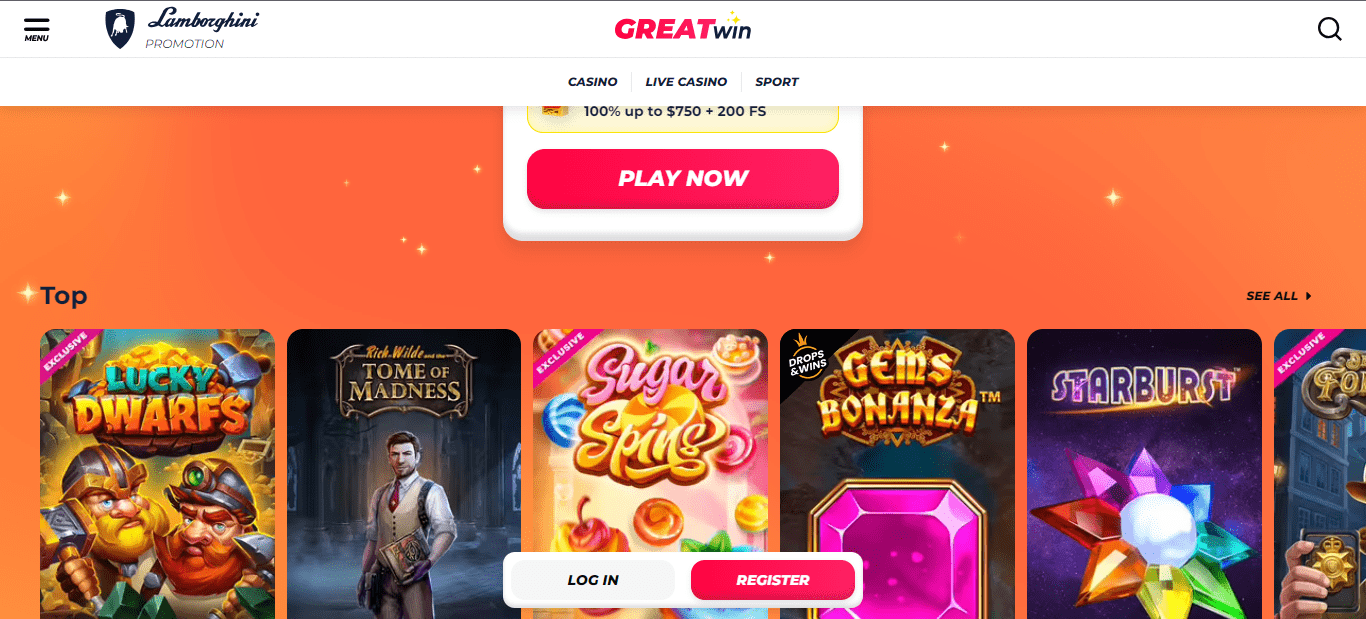Open the Casino tab
Screen dimensions: 1366x619
(593, 82)
